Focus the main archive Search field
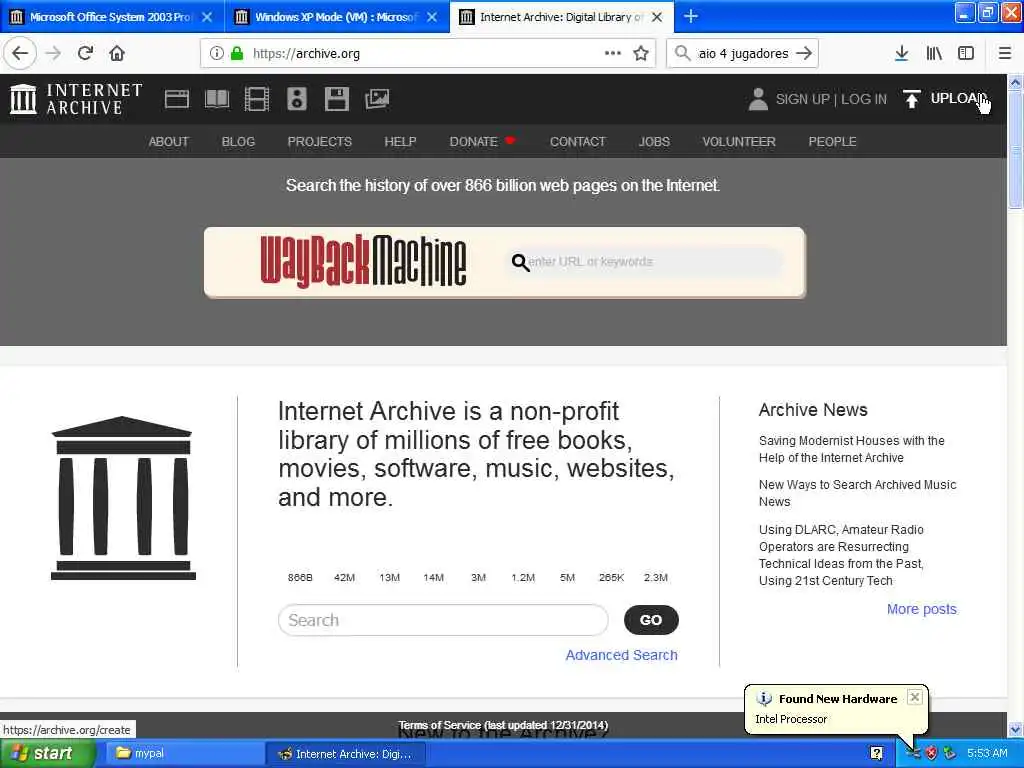The image size is (1024, 768). pyautogui.click(x=443, y=620)
